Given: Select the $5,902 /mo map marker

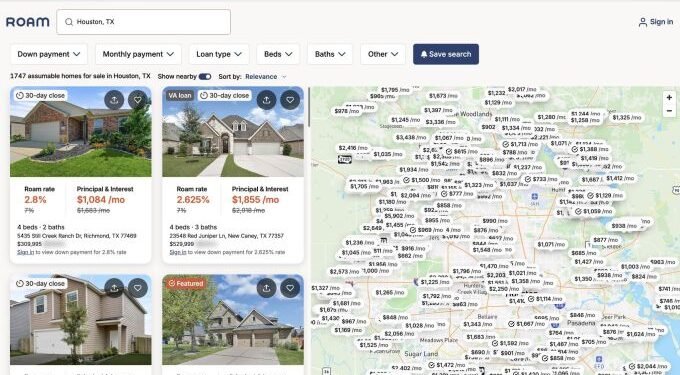Looking at the screenshot, I should coord(399,215).
